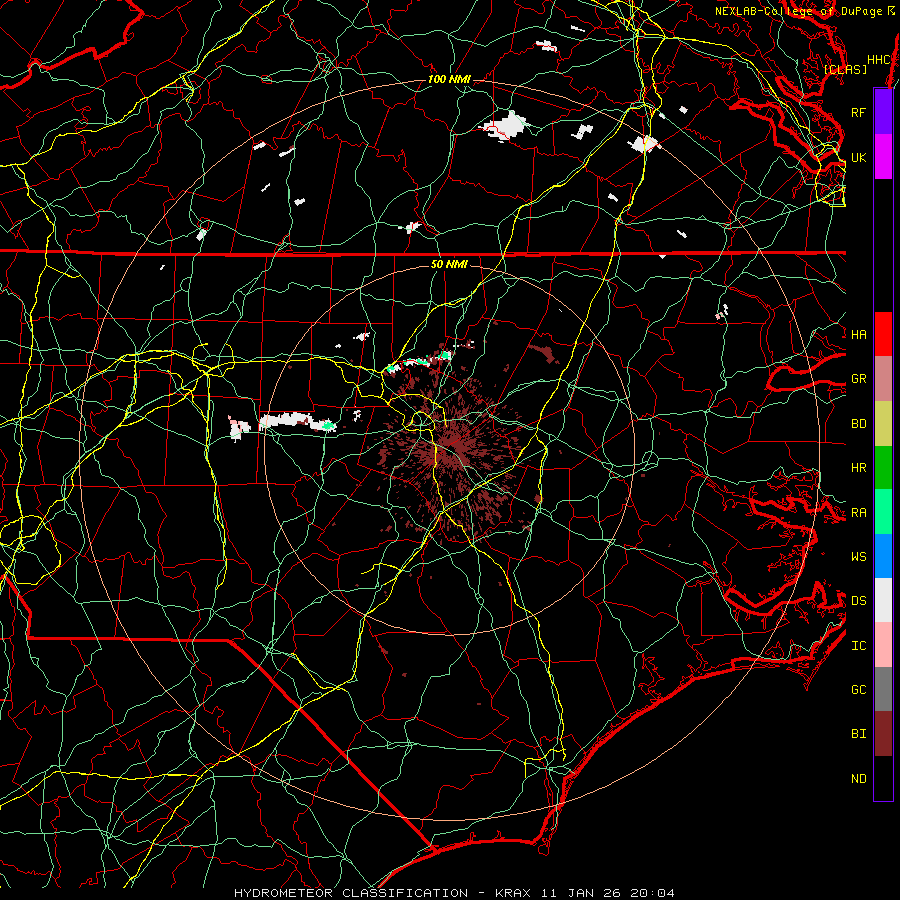Click the GC legend label
Image resolution: width=900 pixels, height=900 pixels.
tap(859, 690)
